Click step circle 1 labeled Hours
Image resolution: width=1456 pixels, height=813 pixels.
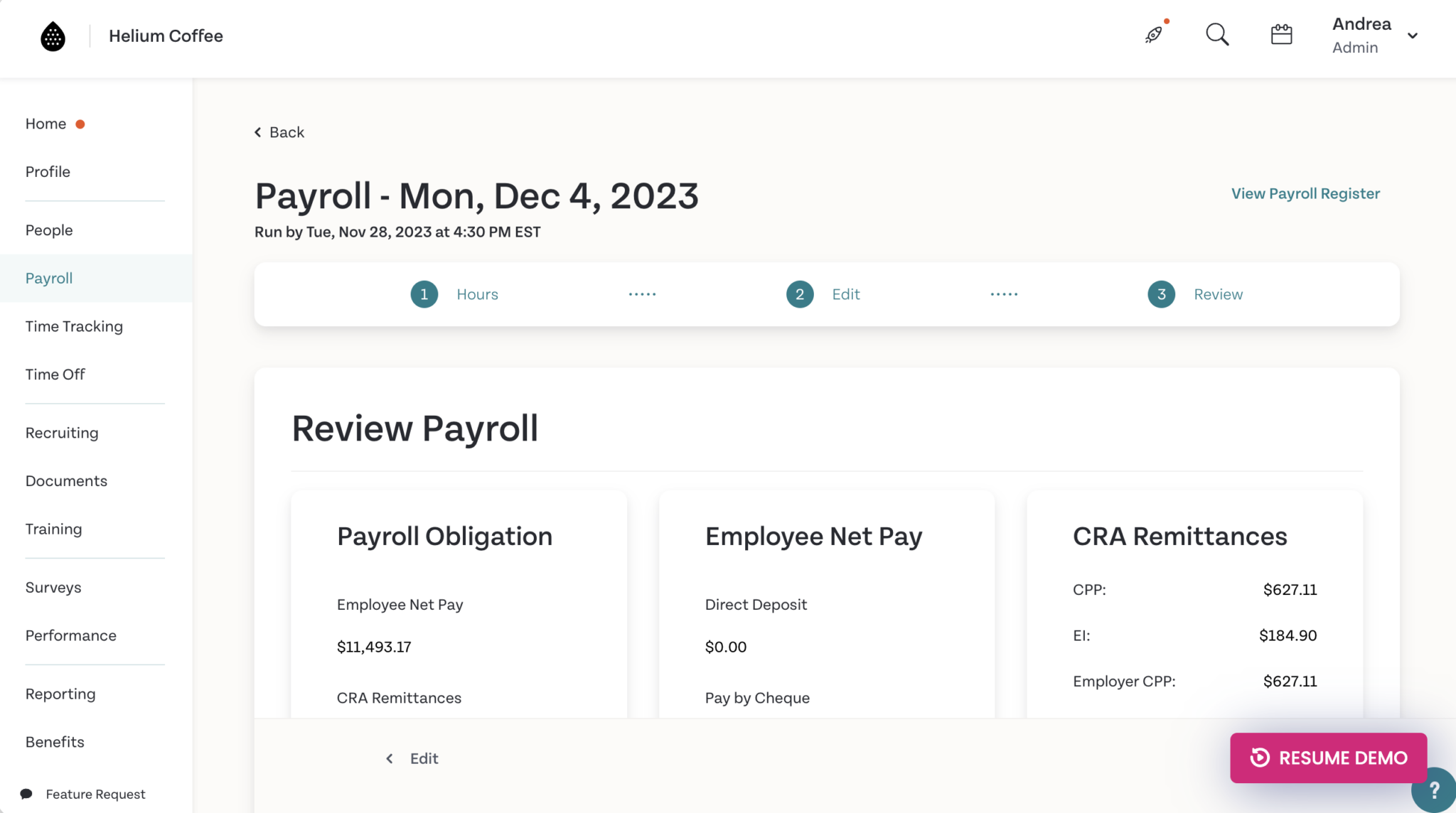pos(424,294)
